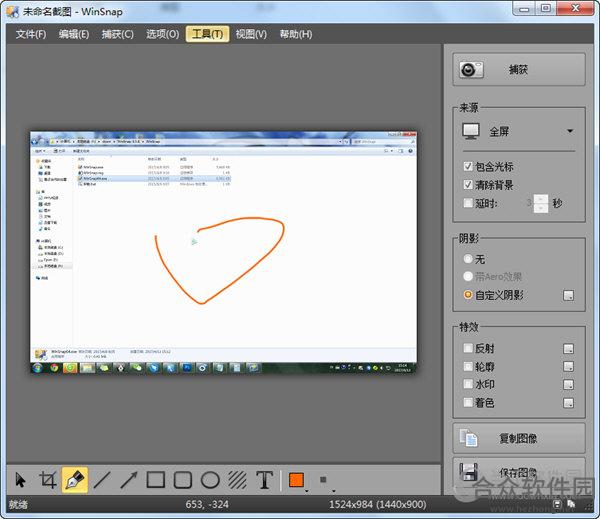Image resolution: width=600 pixels, height=519 pixels.
Task: Select the 带Aero效果 shadow radio button
Action: click(468, 276)
